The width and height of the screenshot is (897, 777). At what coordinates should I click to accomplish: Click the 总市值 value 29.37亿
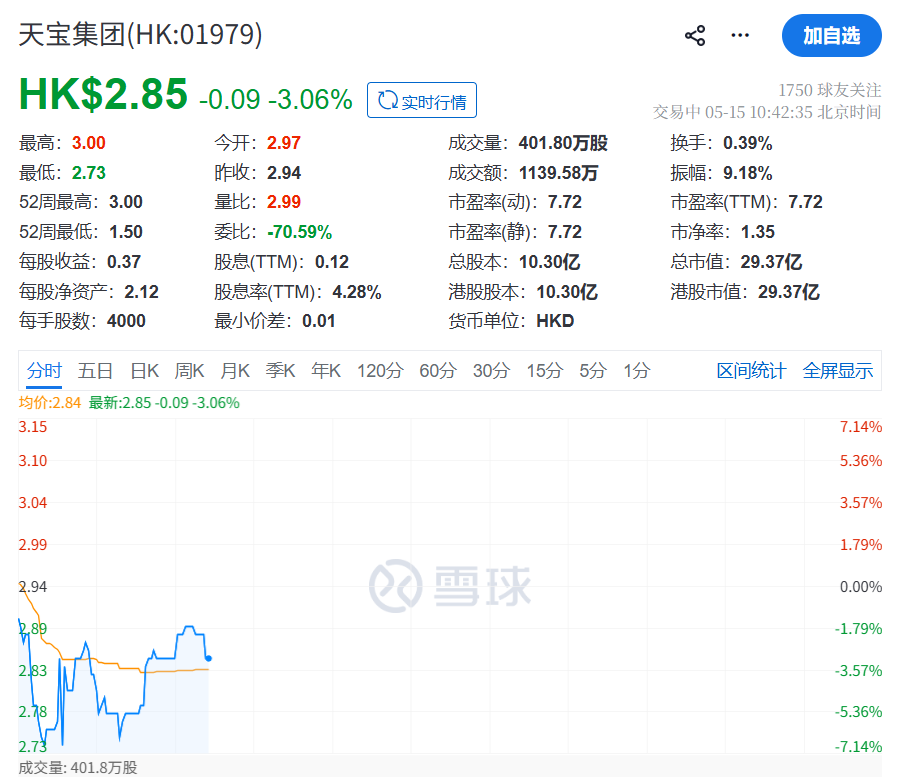click(771, 262)
